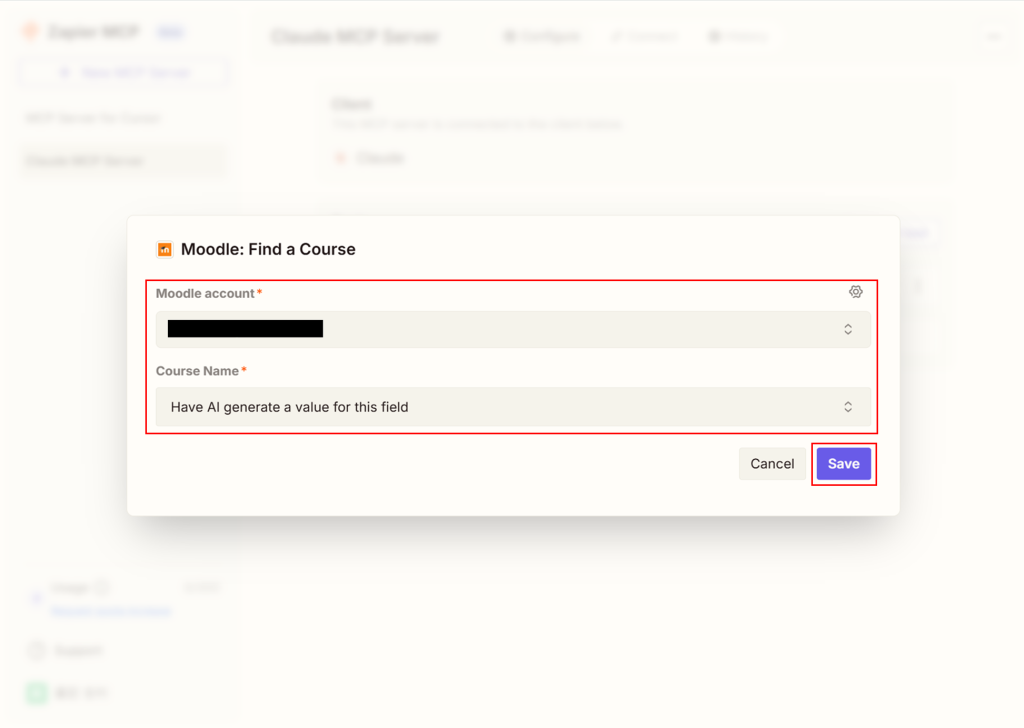Switch to the History tab
1024x728 pixels.
tap(738, 37)
